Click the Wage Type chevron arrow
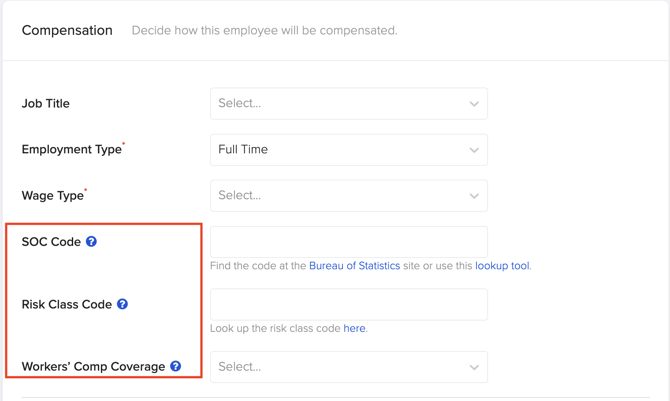 pyautogui.click(x=474, y=196)
